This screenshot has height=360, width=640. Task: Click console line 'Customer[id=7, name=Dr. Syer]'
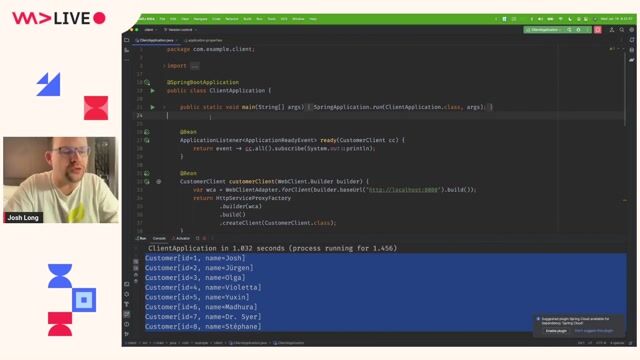click(203, 317)
